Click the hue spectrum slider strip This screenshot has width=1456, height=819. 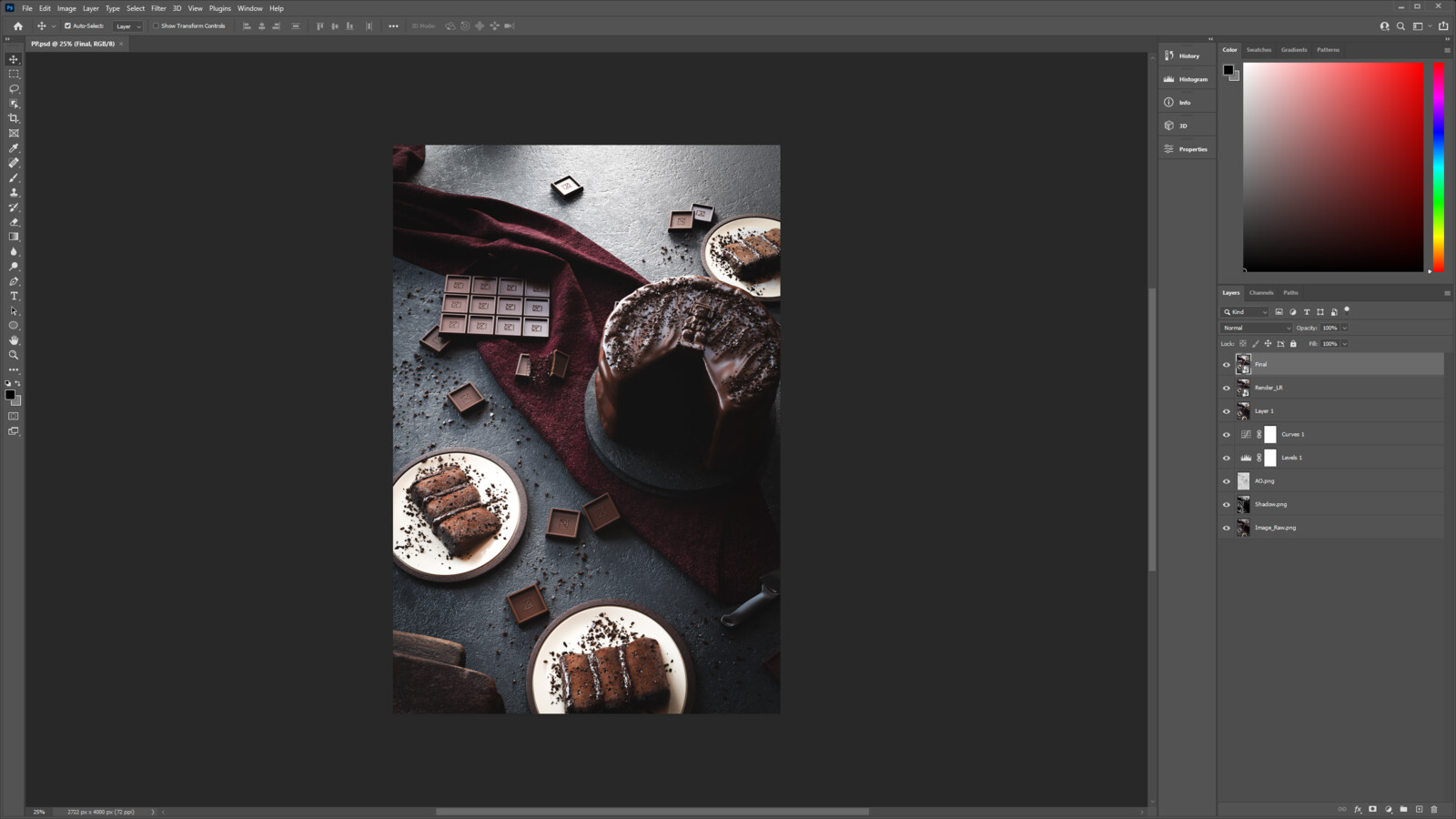(x=1439, y=167)
